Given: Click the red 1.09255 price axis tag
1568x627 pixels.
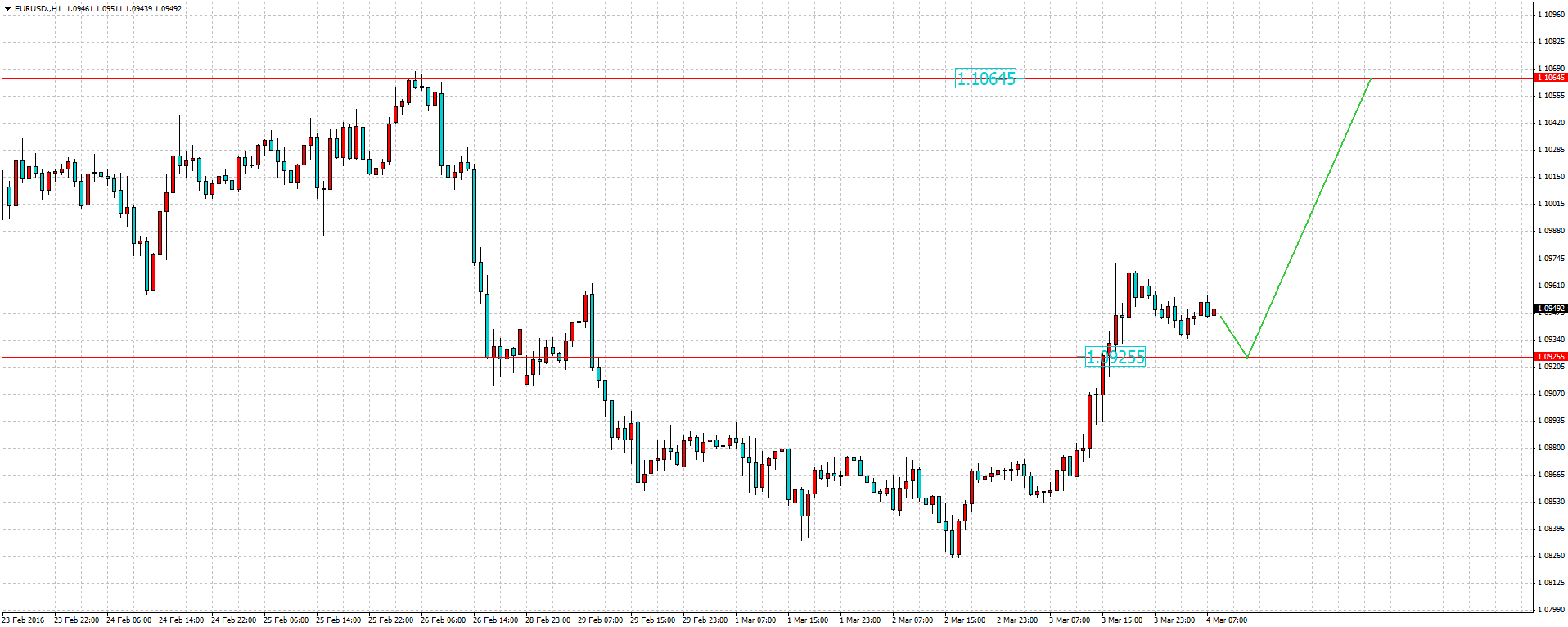Looking at the screenshot, I should click(x=1550, y=357).
